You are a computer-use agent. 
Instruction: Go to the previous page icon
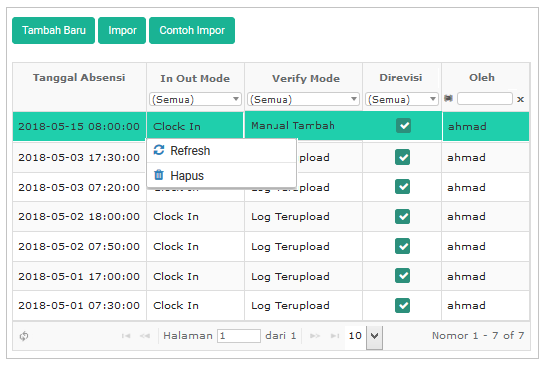coord(145,336)
